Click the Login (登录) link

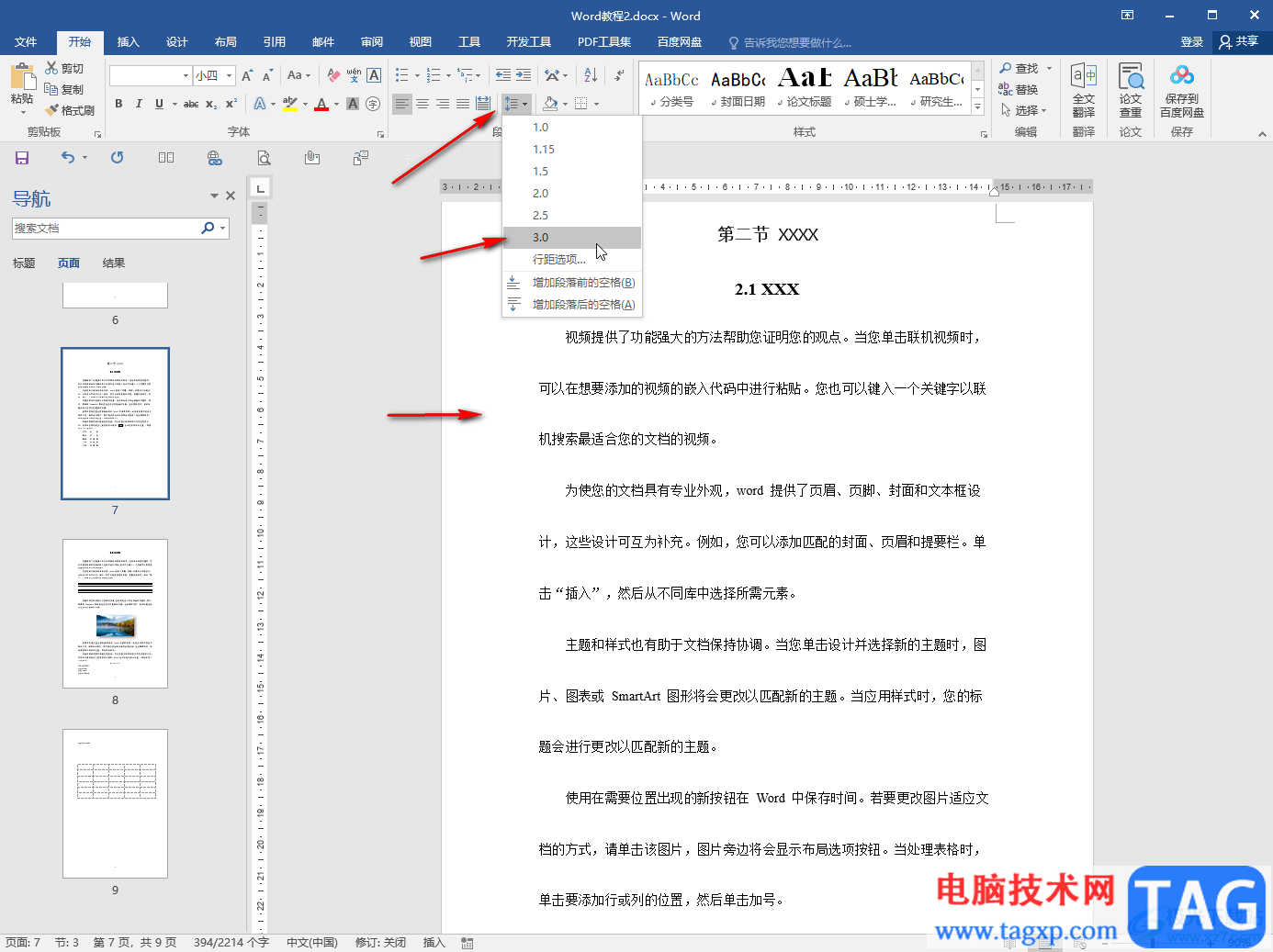[1191, 42]
